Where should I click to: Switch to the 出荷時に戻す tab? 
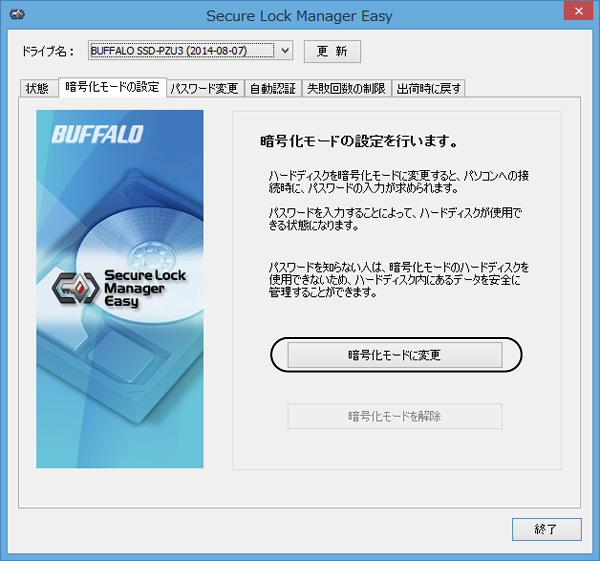[x=428, y=89]
